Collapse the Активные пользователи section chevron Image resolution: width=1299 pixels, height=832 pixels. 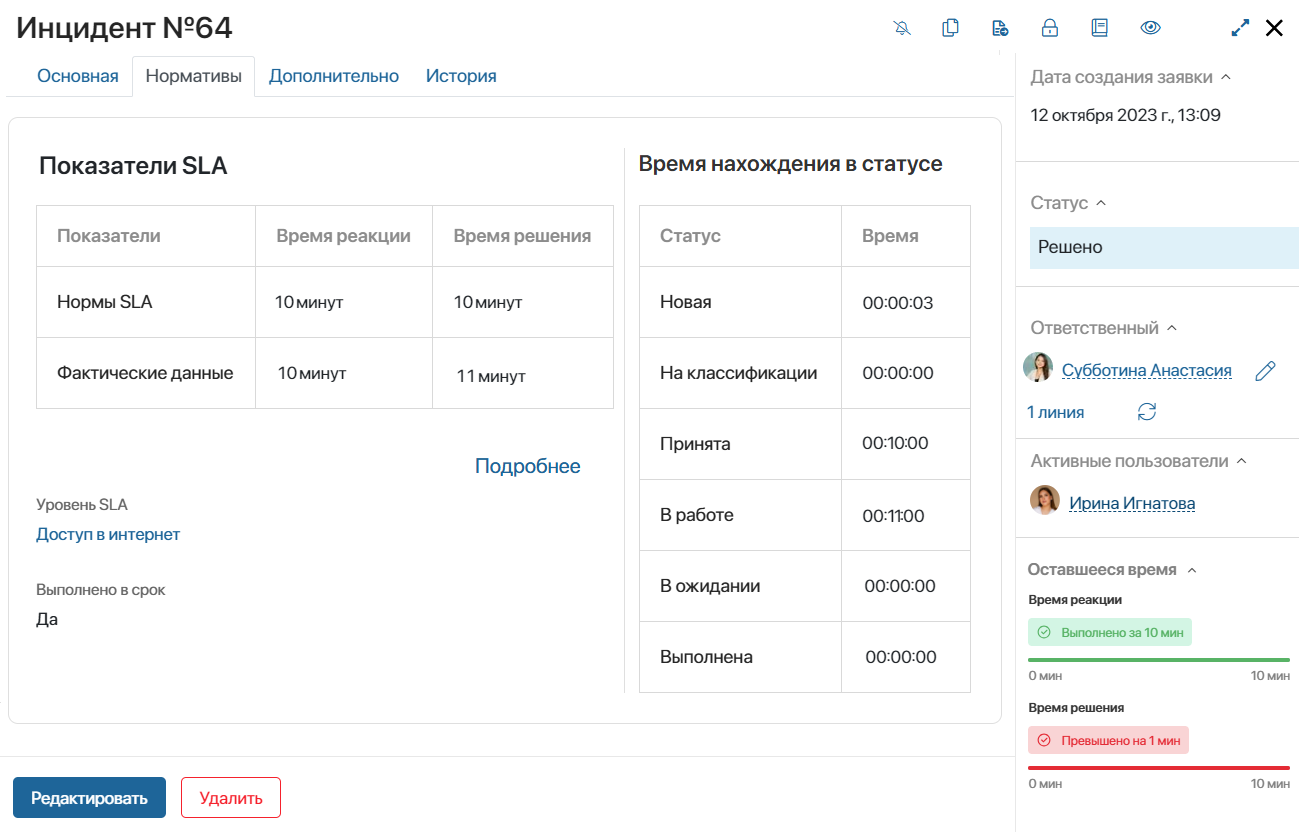[x=1242, y=461]
